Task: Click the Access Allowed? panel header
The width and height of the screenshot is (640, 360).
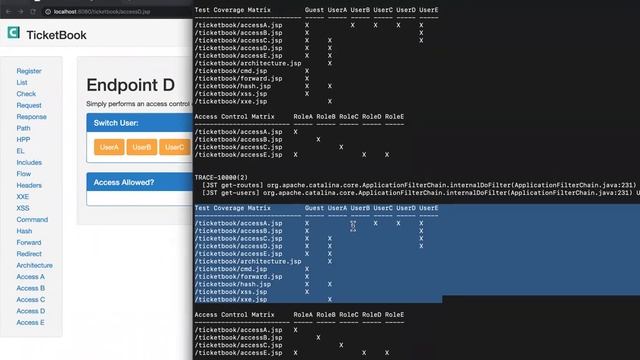Action: click(x=140, y=182)
